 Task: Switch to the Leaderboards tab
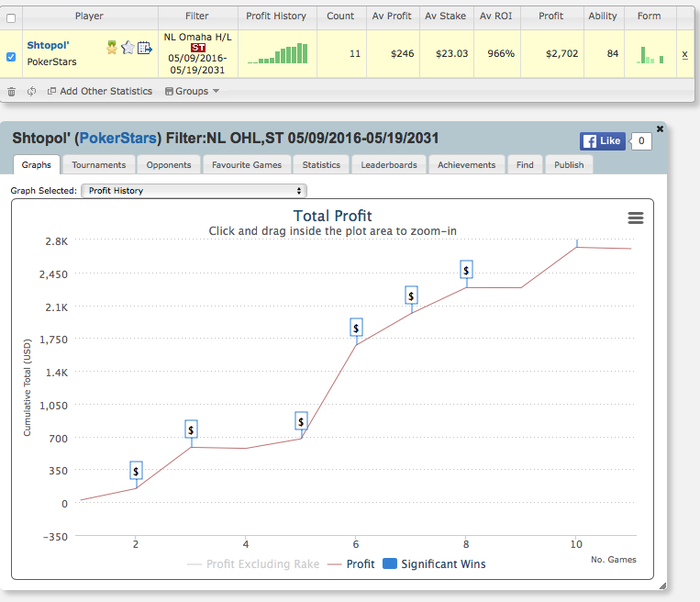pyautogui.click(x=389, y=165)
